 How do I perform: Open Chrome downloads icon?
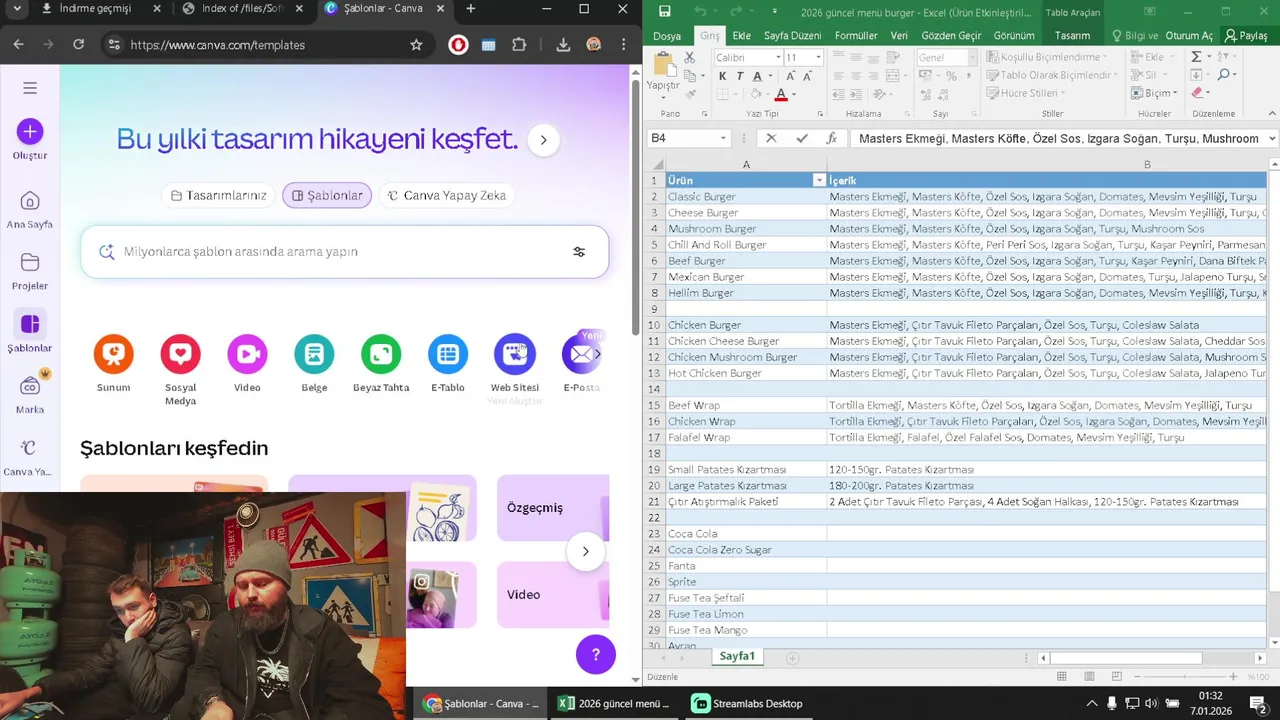click(x=563, y=45)
